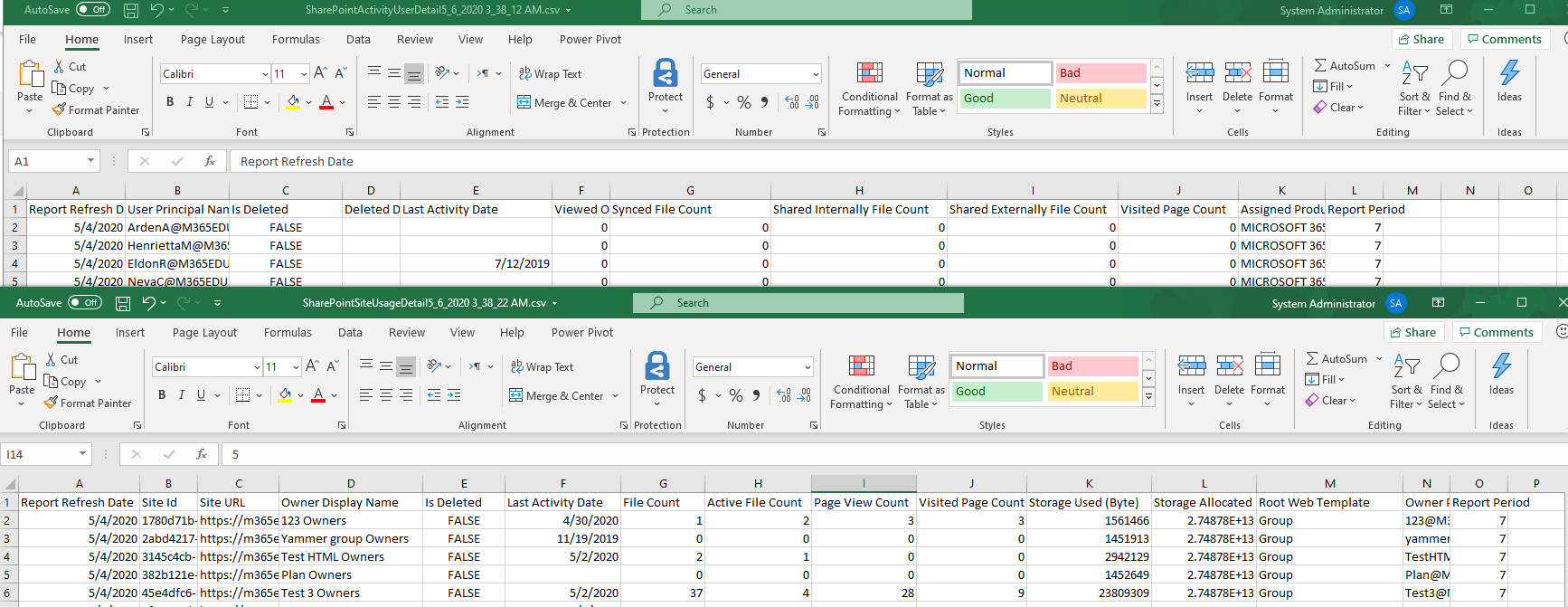Click percent style in the top window
Viewport: 1568px width, 607px height.
744,103
